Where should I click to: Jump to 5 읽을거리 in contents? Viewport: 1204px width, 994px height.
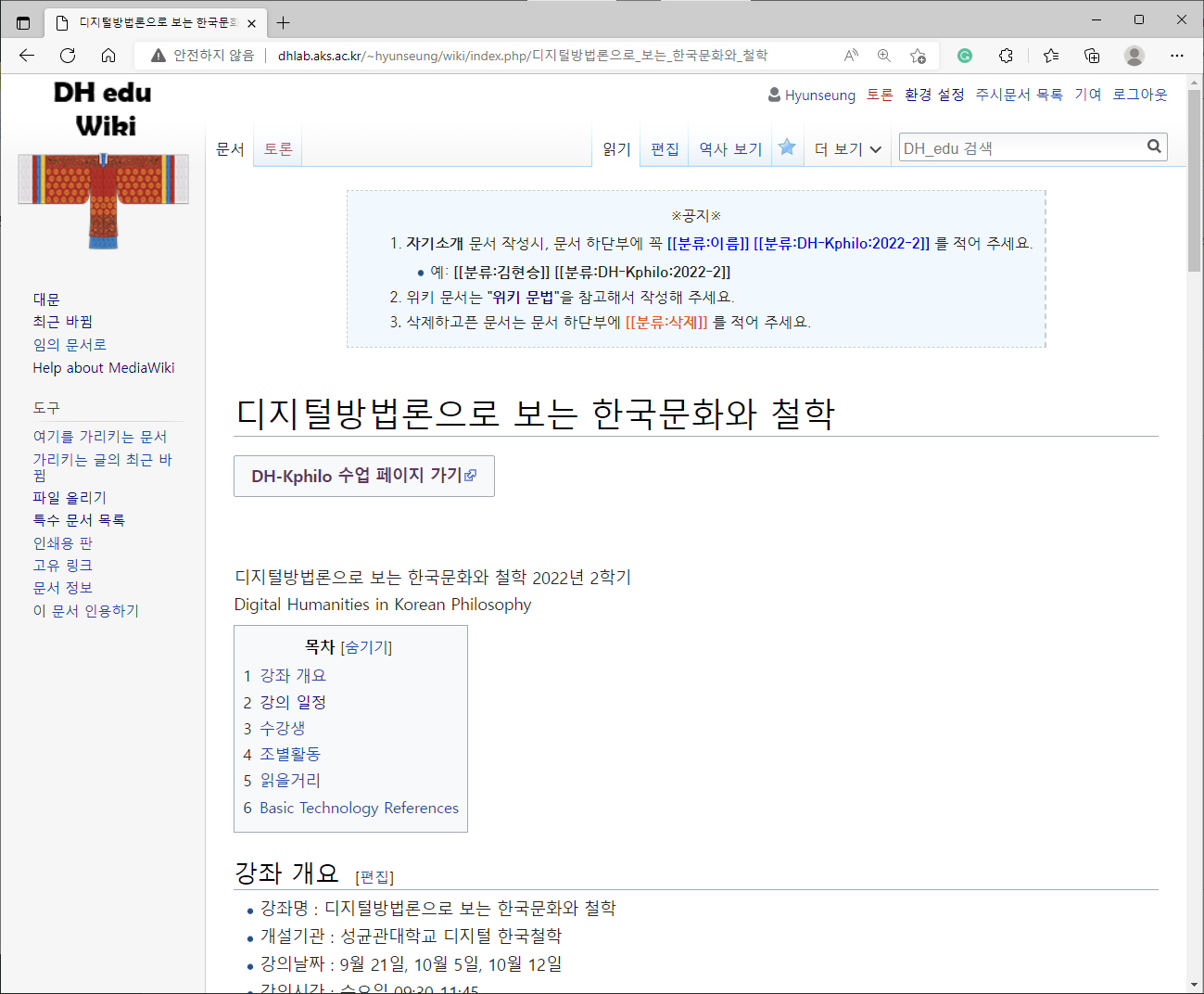(x=282, y=781)
